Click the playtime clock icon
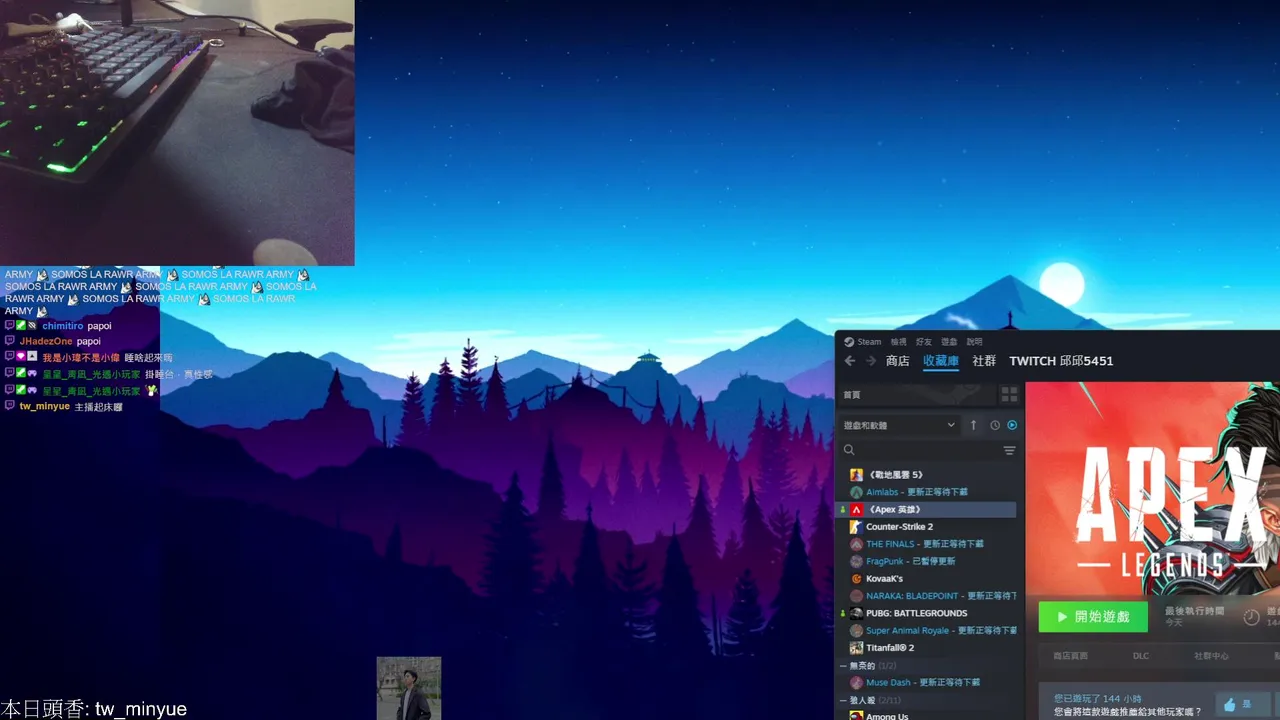 coord(1251,617)
